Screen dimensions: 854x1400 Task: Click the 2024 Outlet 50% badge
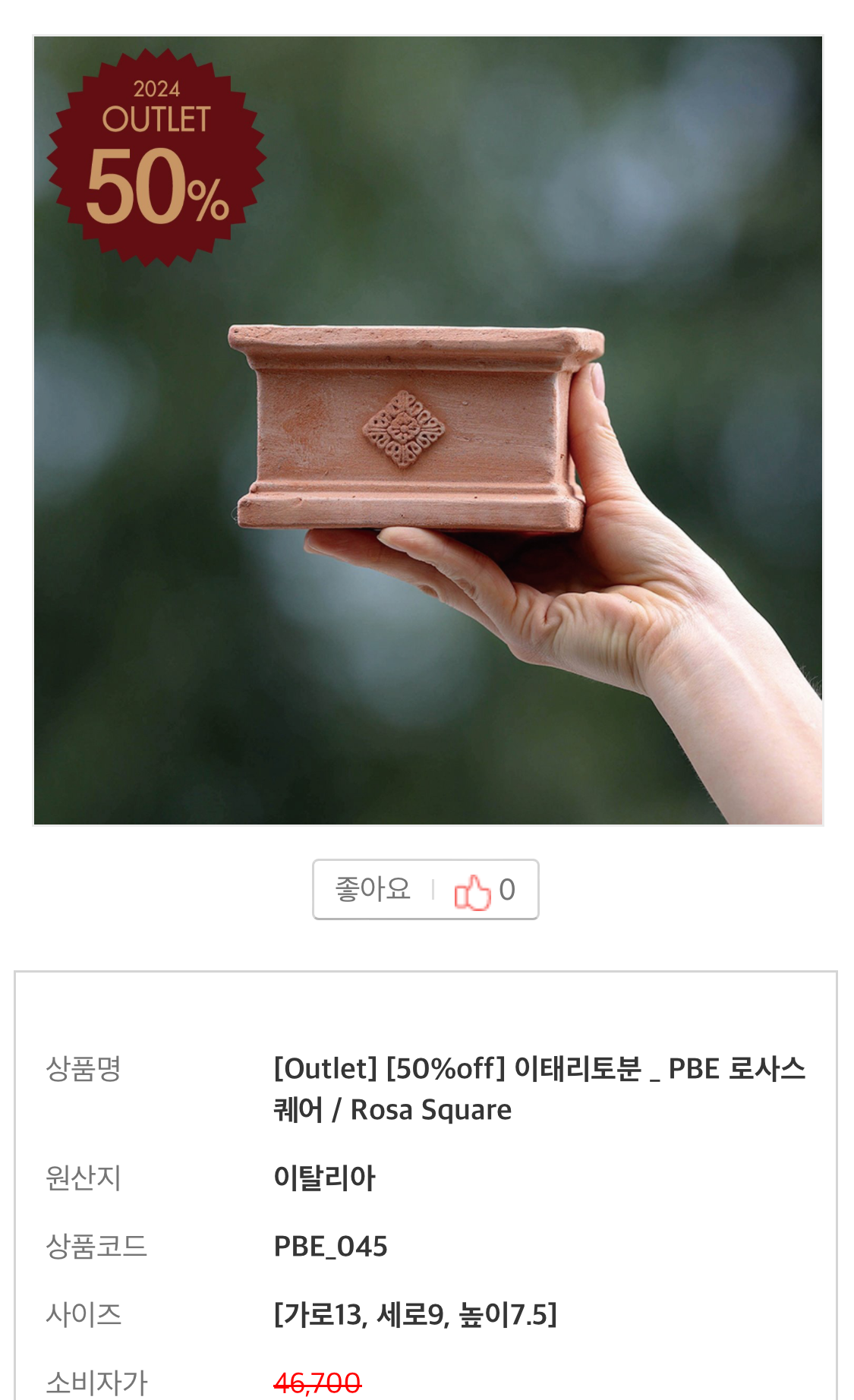(x=156, y=157)
